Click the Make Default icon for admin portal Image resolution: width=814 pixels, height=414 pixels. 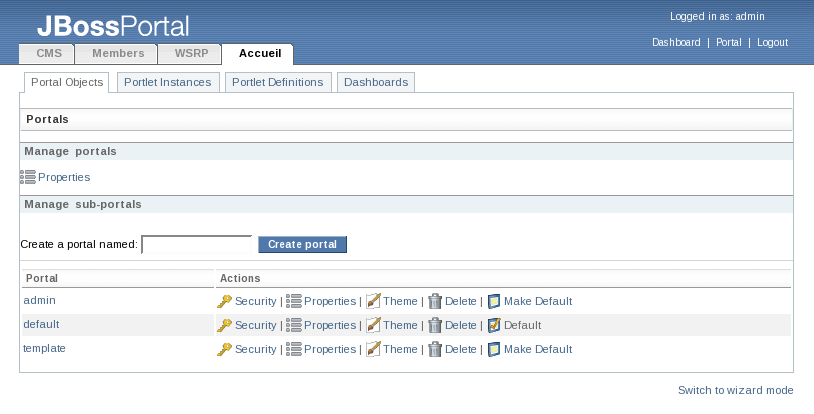pyautogui.click(x=493, y=301)
